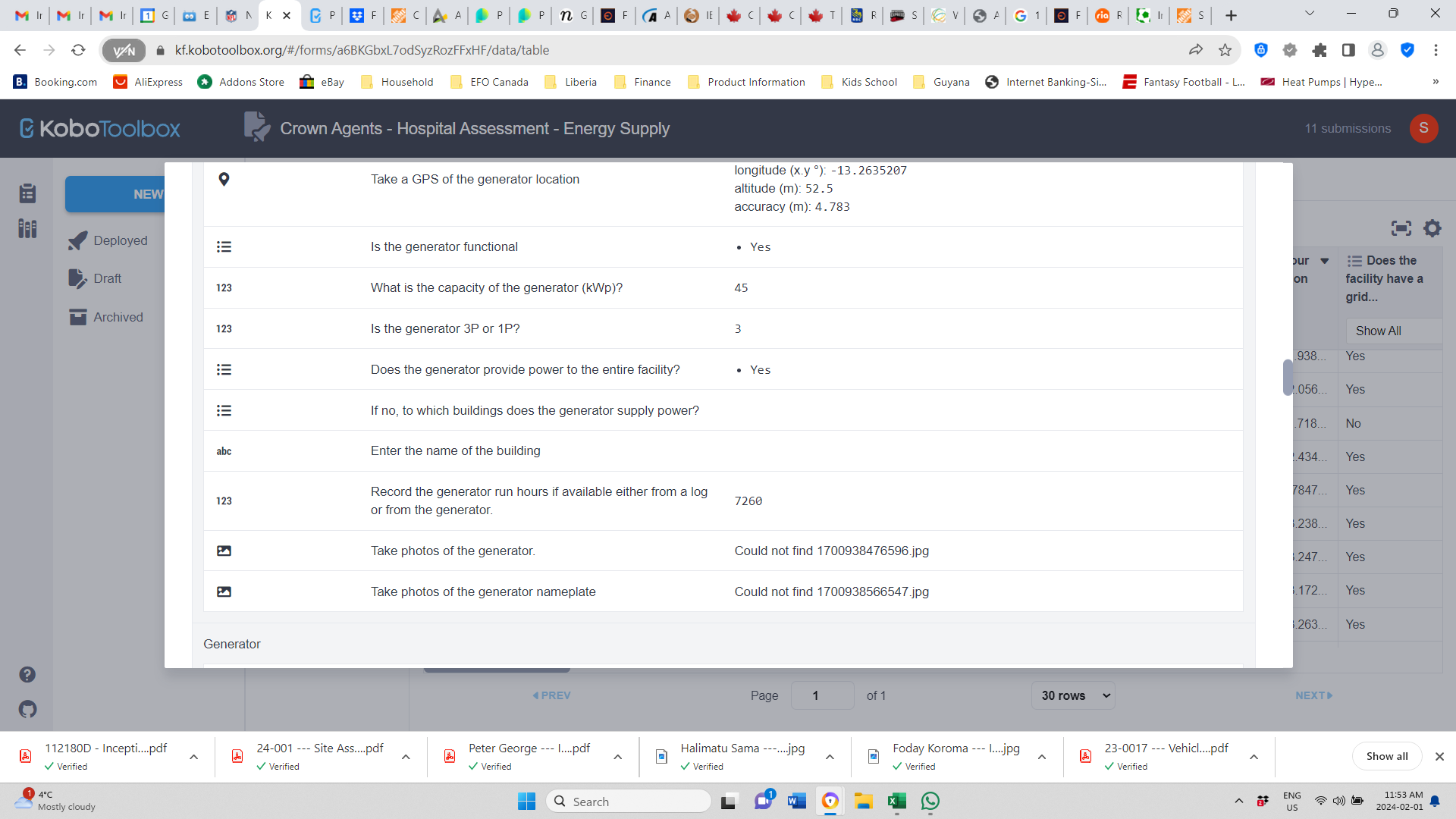Click the page number input field
Image resolution: width=1456 pixels, height=819 pixels.
(822, 695)
